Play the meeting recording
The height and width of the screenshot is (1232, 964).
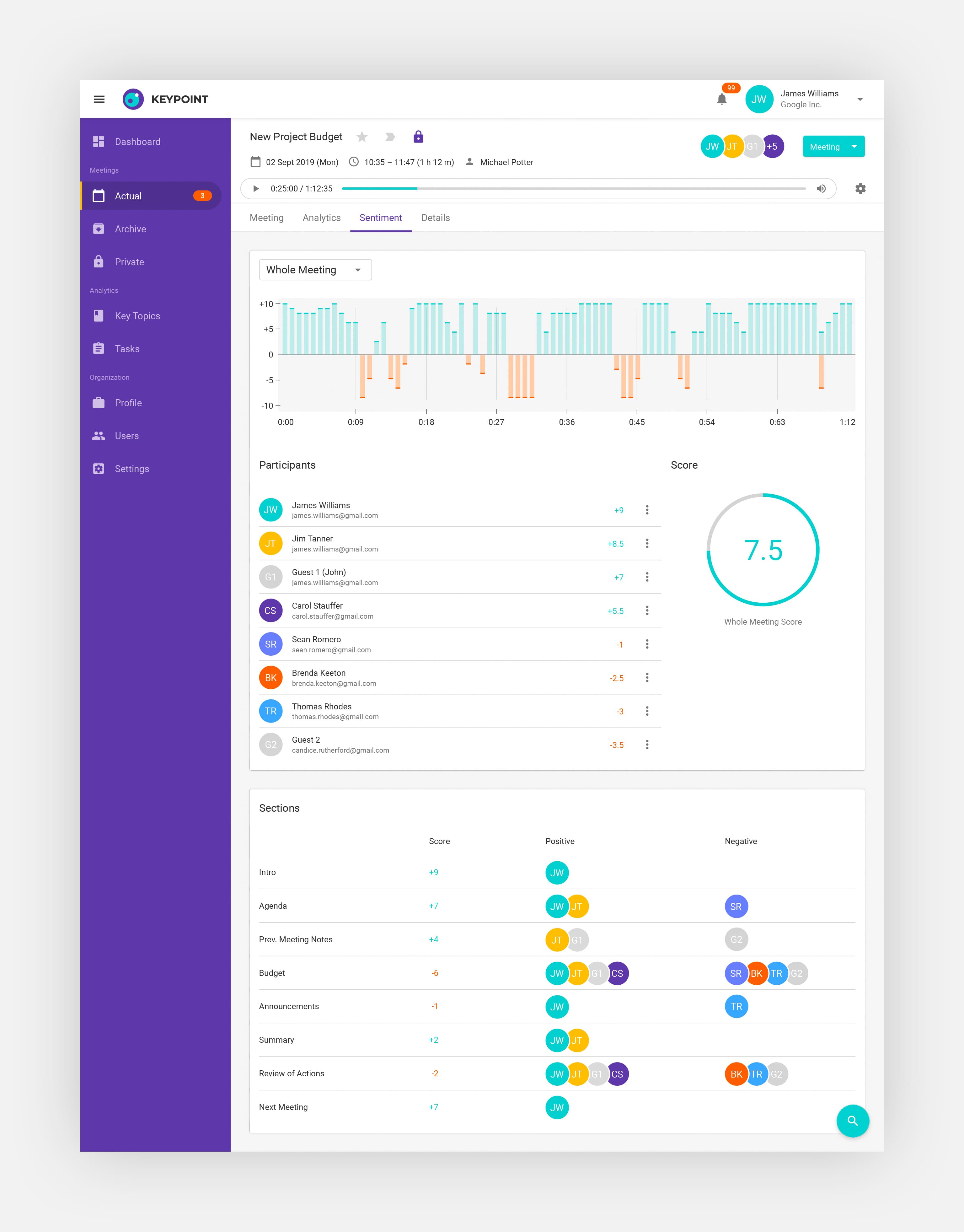point(256,189)
